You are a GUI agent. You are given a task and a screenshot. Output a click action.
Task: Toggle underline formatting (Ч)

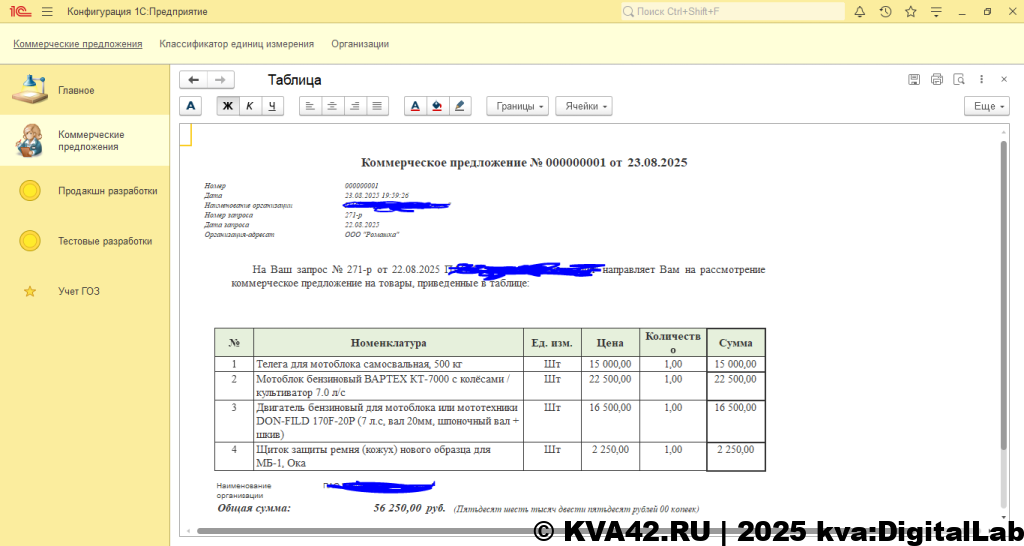272,106
